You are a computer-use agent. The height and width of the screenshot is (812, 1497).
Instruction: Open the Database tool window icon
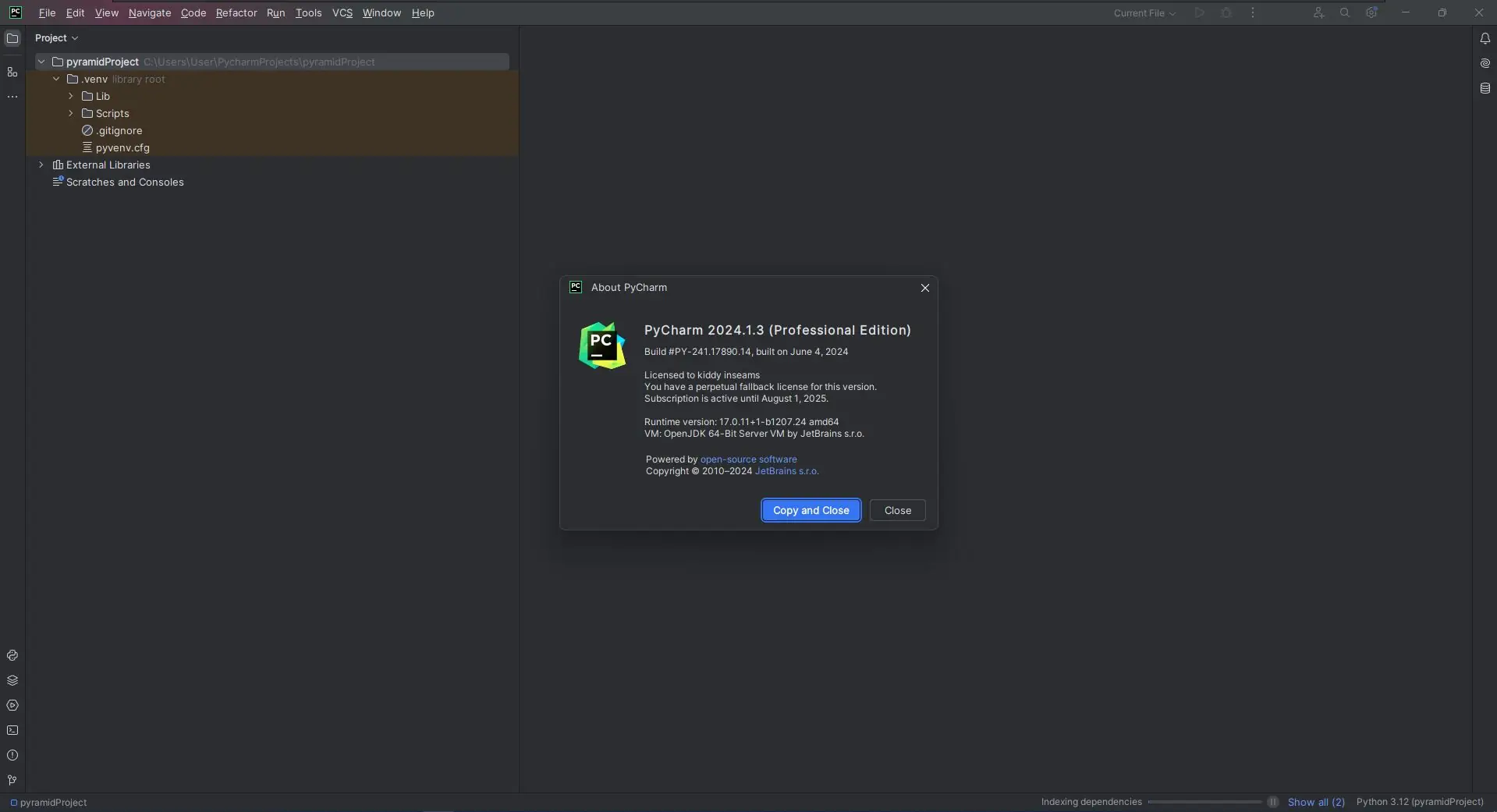coord(1485,88)
